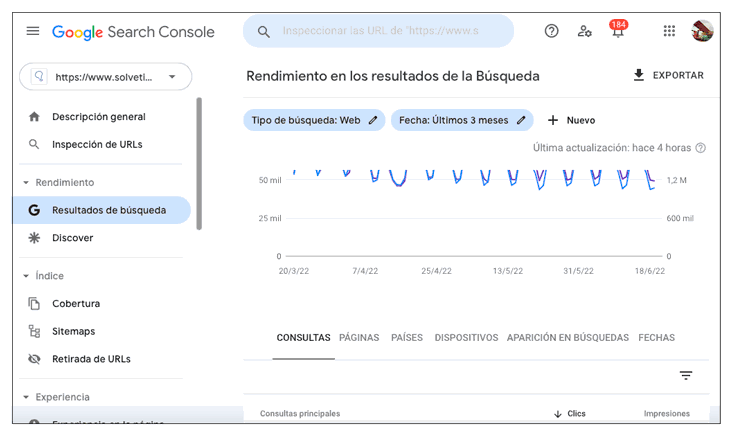Click the plus icon beside Nuevo
The height and width of the screenshot is (434, 730).
(553, 120)
